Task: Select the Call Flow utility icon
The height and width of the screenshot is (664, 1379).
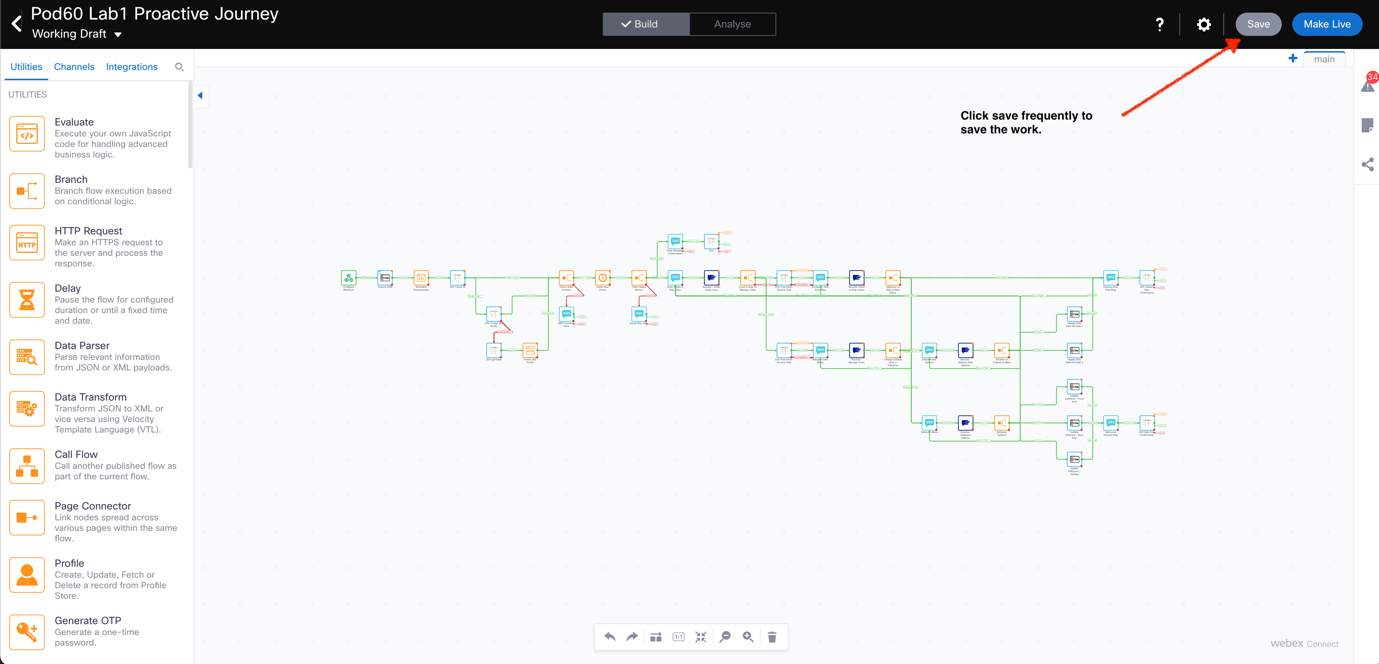Action: [x=27, y=466]
